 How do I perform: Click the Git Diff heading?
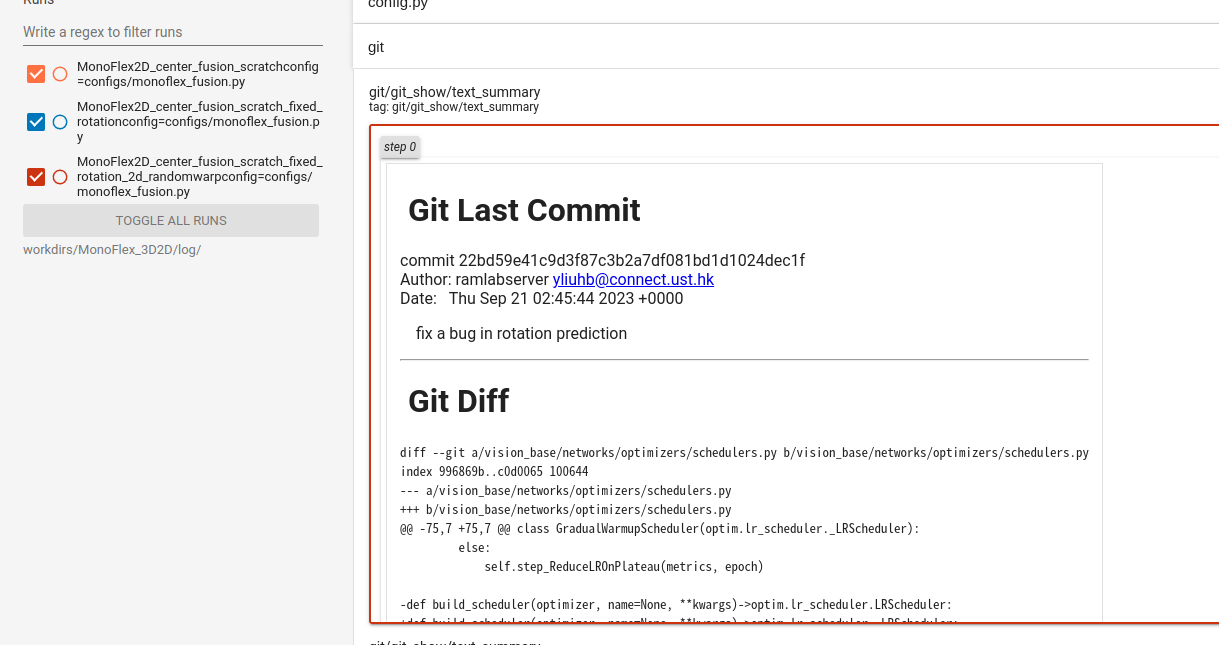pyautogui.click(x=459, y=401)
